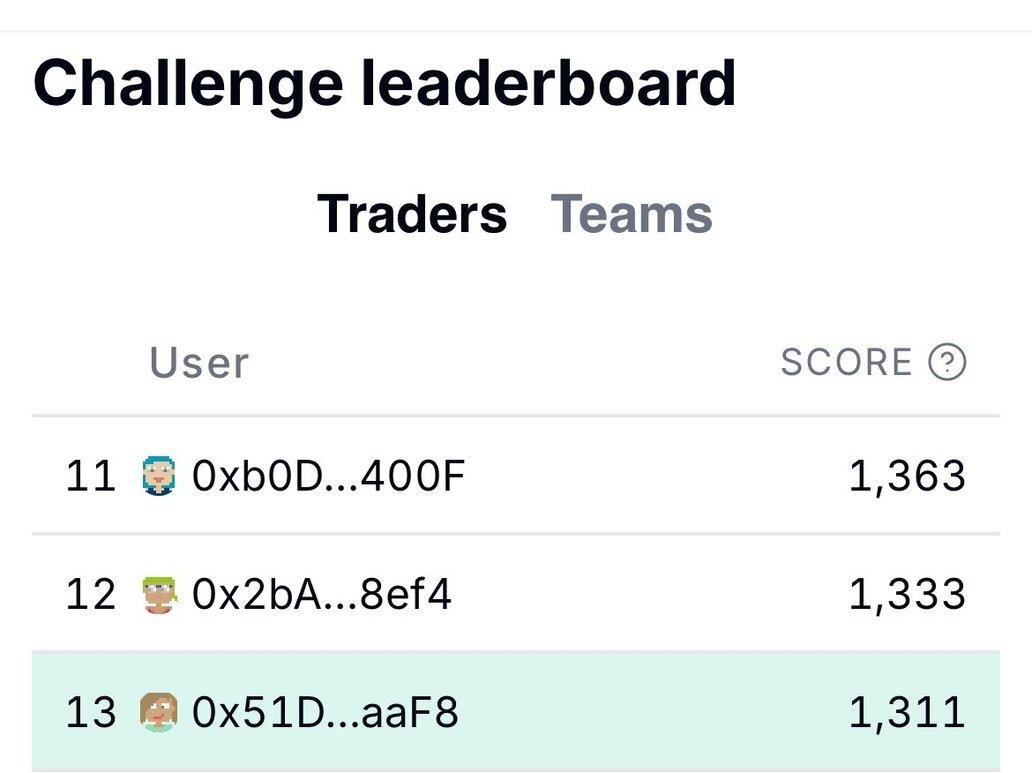The width and height of the screenshot is (1032, 773).
Task: Open trader address 0xb0D...400F
Action: click(x=328, y=476)
